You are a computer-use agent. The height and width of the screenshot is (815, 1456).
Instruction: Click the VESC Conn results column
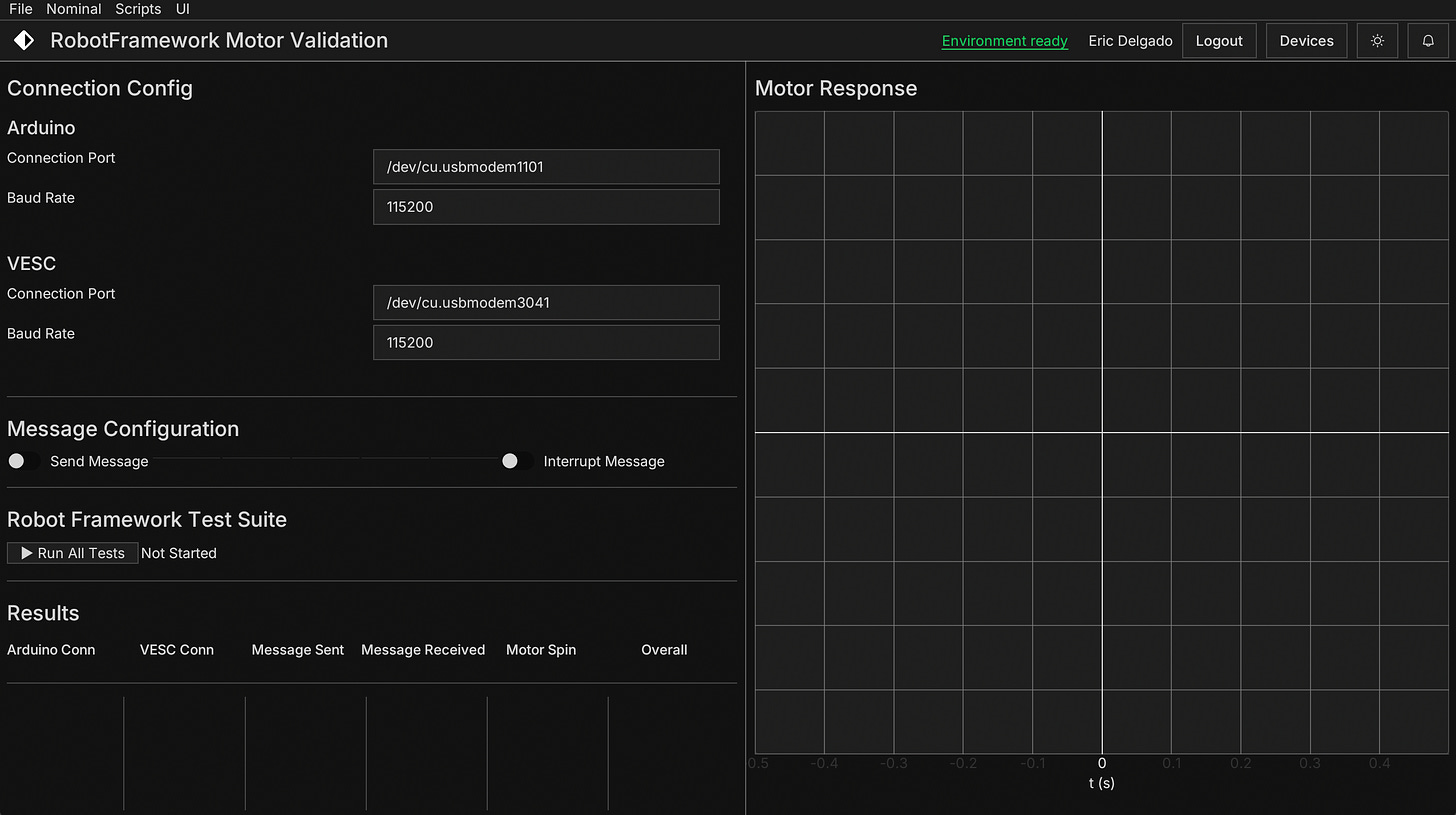(x=177, y=650)
